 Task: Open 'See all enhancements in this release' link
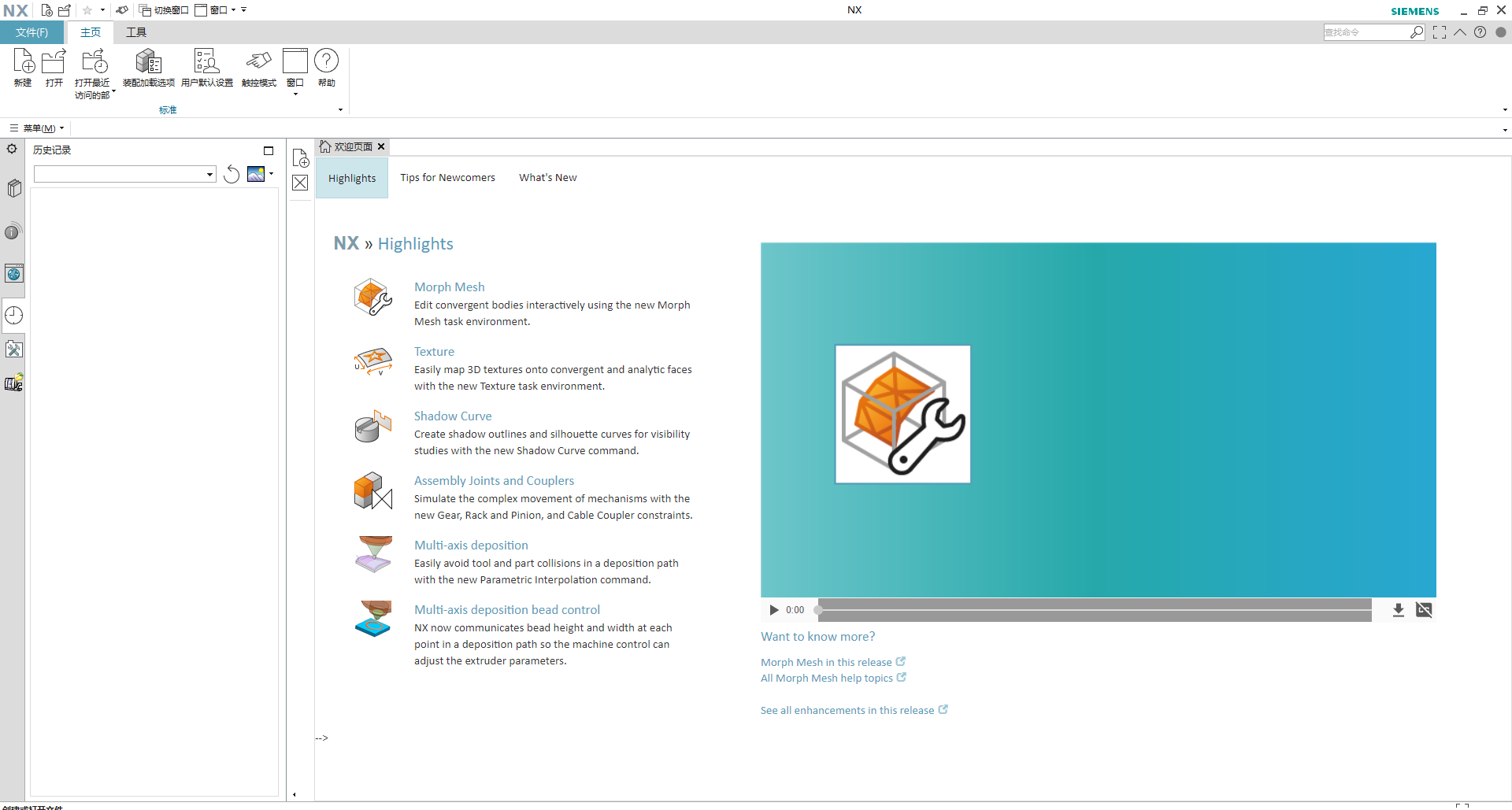click(847, 710)
